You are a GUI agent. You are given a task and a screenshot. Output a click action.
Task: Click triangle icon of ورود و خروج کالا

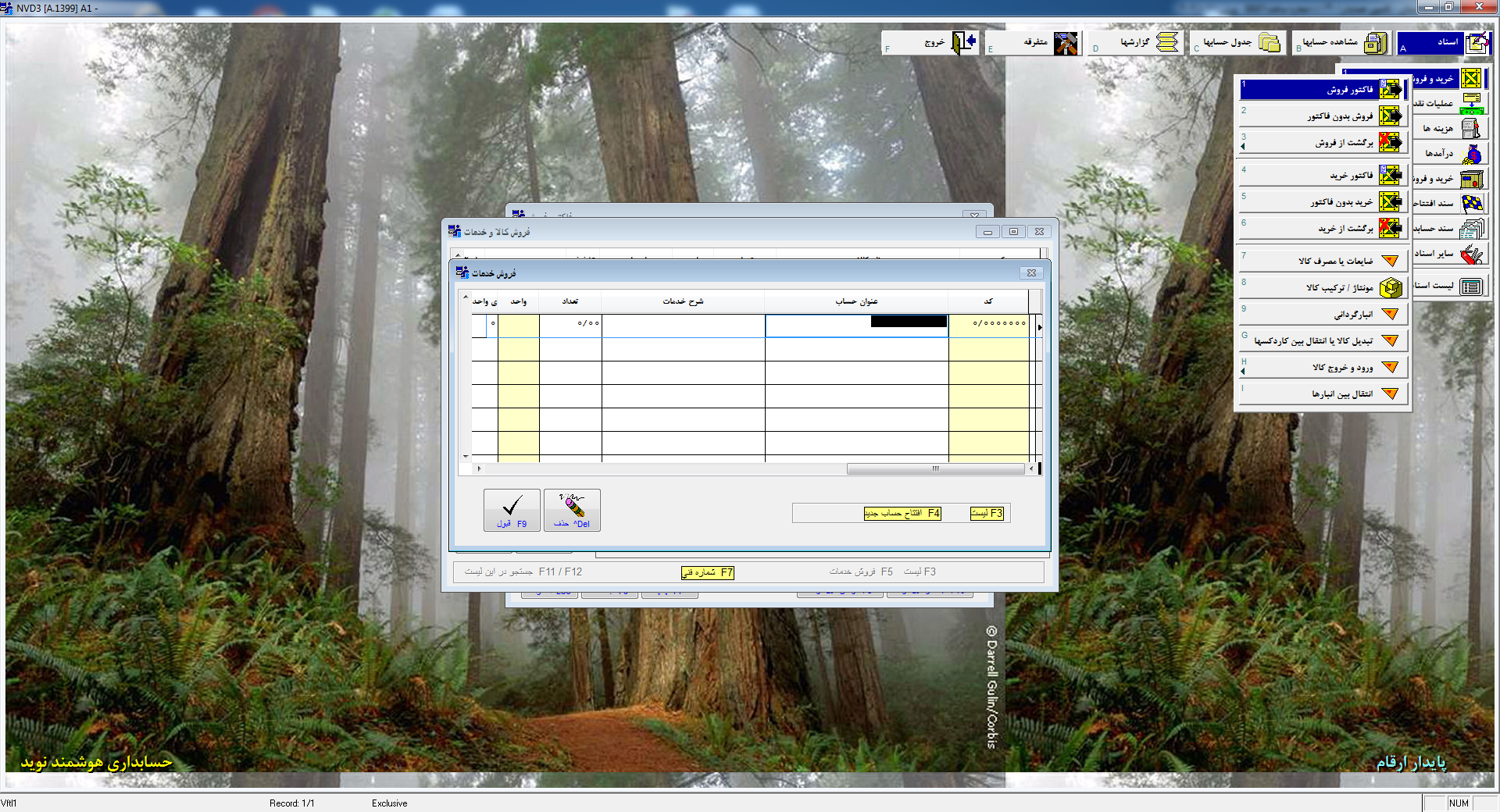tap(1390, 367)
